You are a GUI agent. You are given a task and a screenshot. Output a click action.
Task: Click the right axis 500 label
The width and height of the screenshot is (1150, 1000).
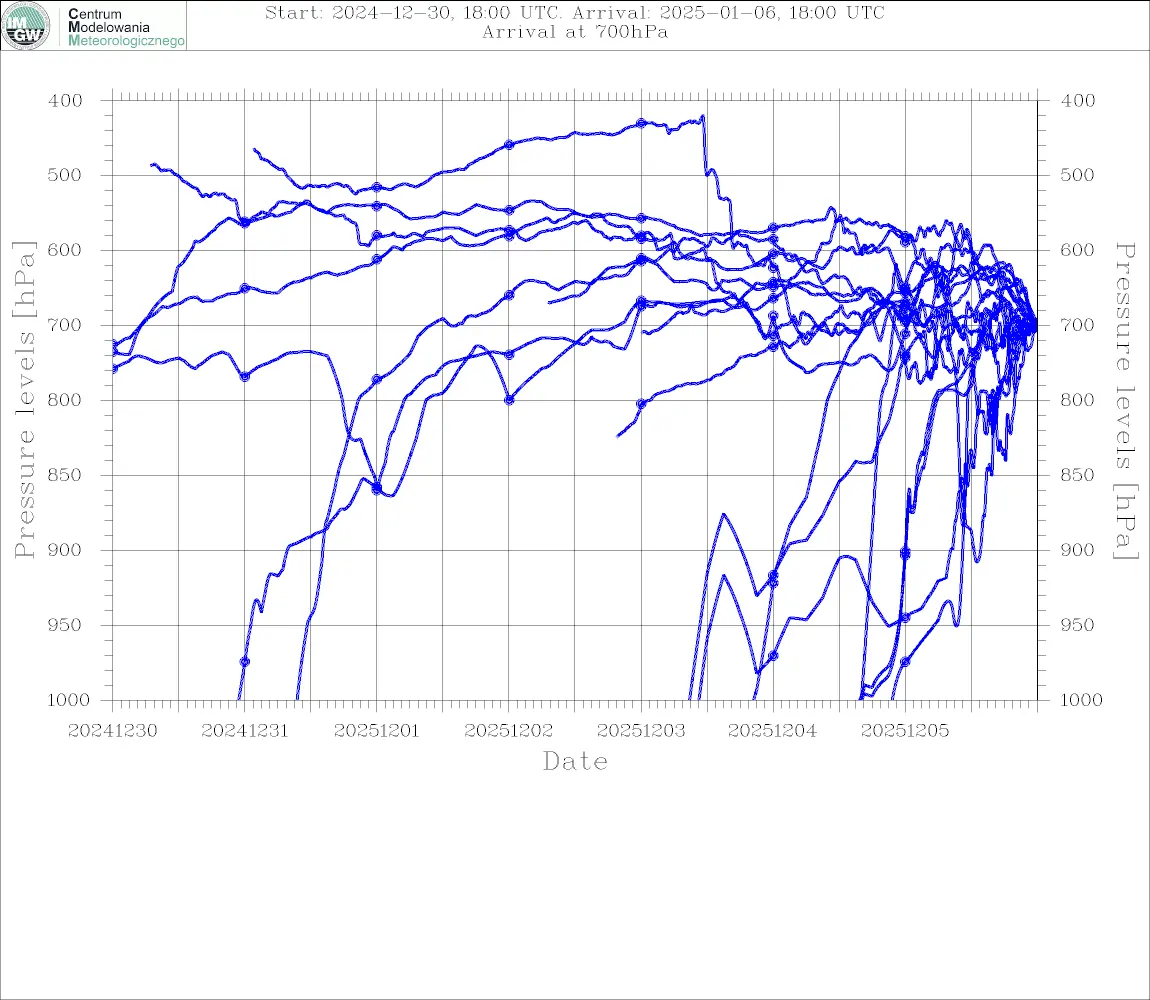coord(1077,175)
